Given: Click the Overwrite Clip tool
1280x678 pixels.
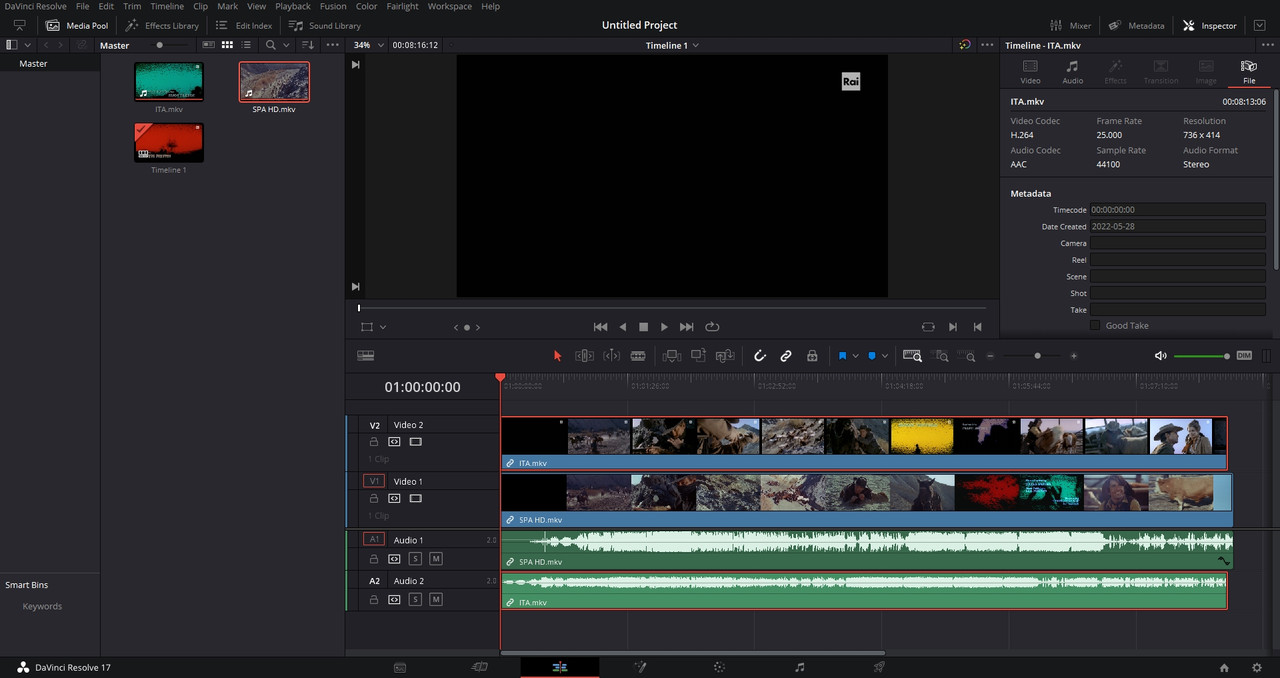Looking at the screenshot, I should (698, 355).
